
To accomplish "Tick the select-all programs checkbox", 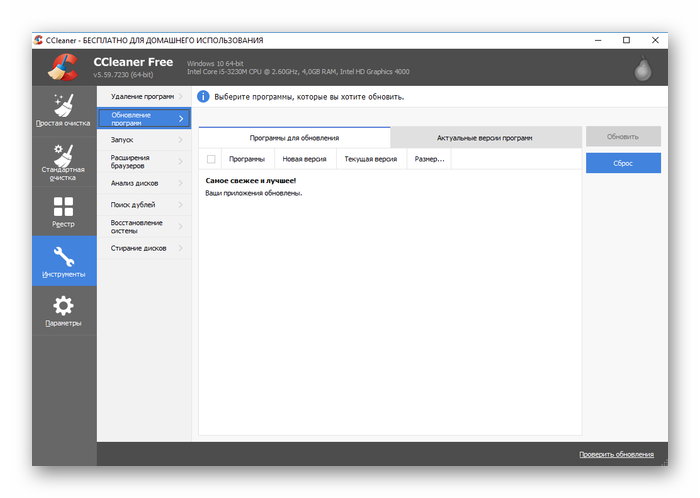I will (x=211, y=159).
